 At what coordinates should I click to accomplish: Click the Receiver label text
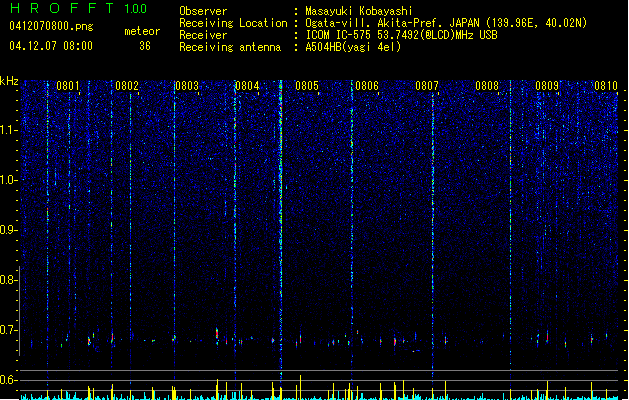pyautogui.click(x=203, y=35)
